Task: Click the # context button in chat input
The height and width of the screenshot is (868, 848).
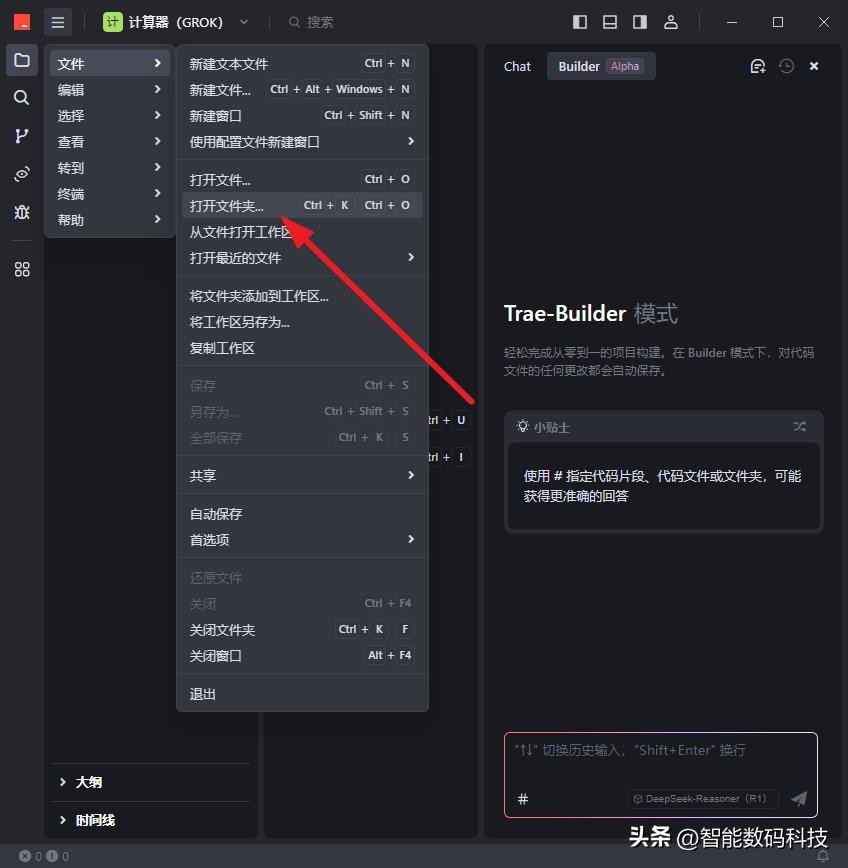Action: coord(521,798)
